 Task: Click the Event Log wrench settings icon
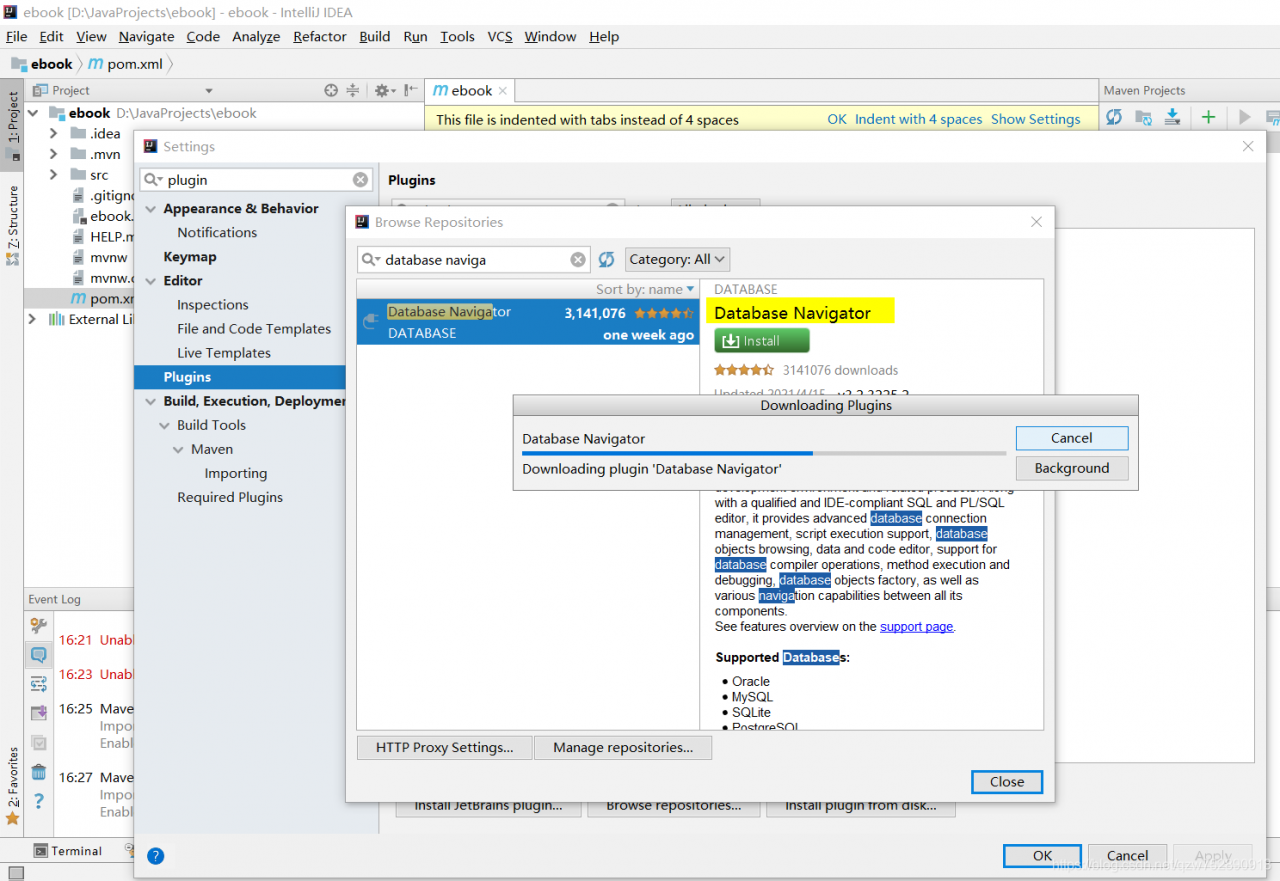[38, 626]
